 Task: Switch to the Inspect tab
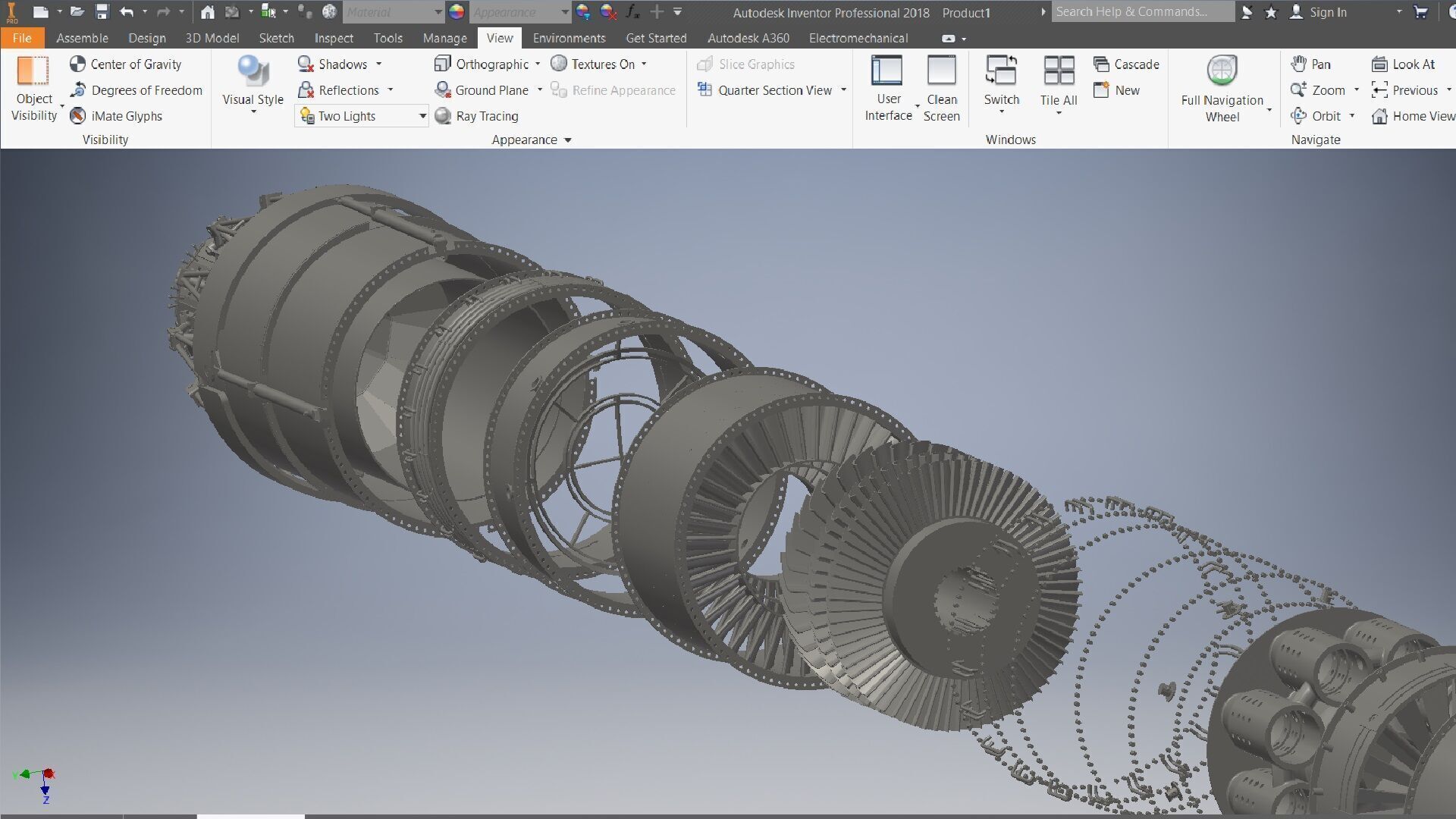pos(334,38)
